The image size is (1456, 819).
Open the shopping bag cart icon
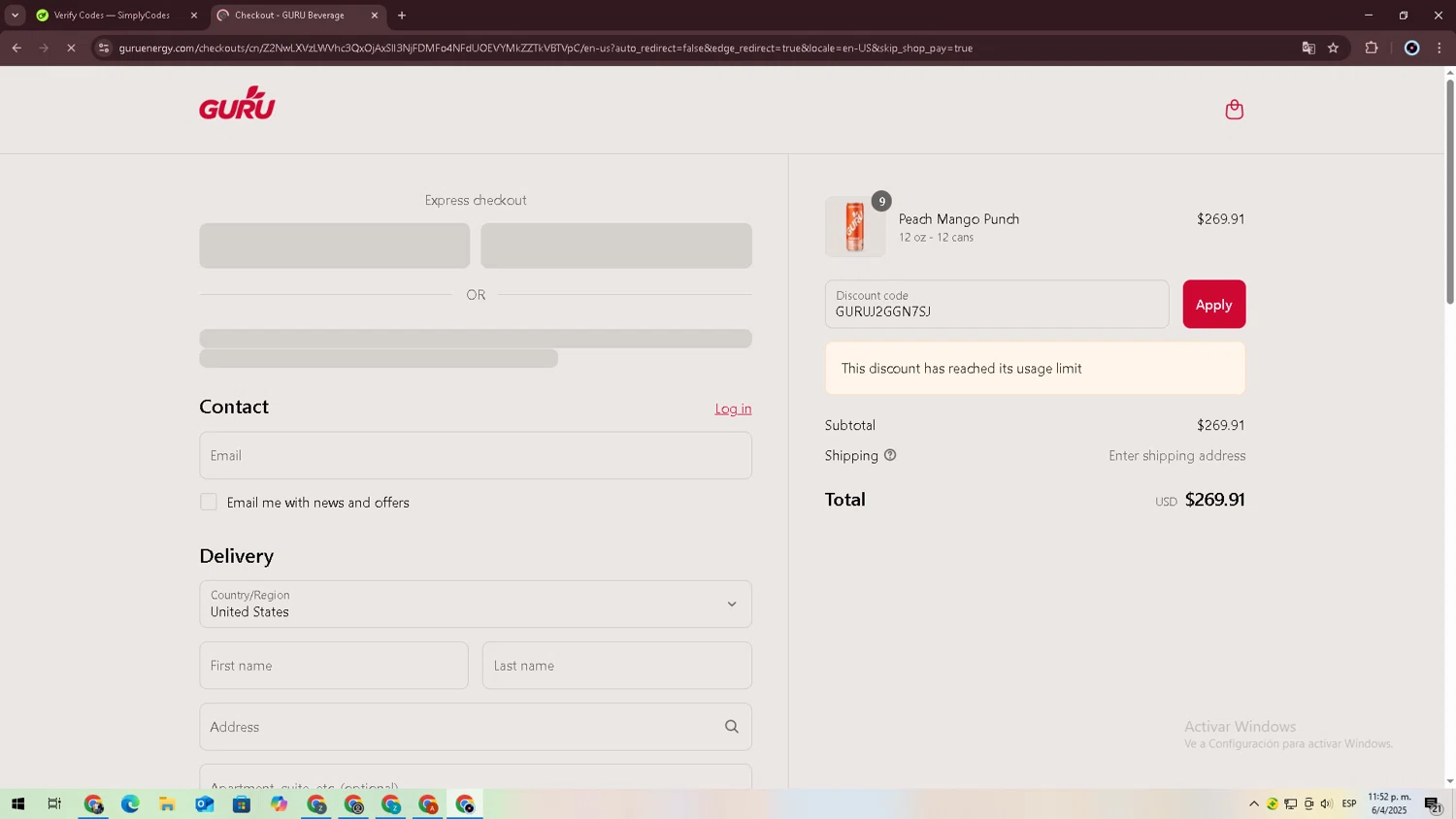[1234, 110]
